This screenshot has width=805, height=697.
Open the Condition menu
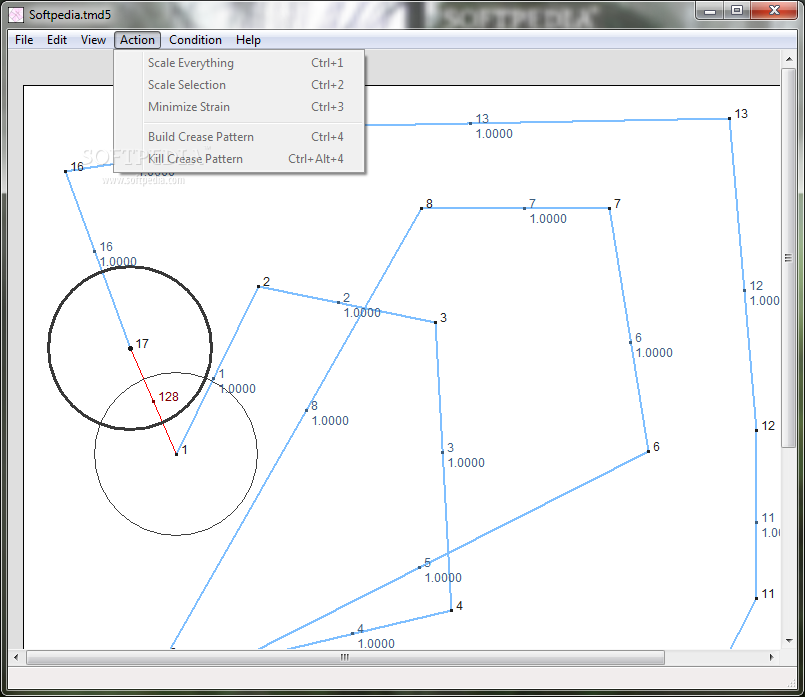click(196, 40)
